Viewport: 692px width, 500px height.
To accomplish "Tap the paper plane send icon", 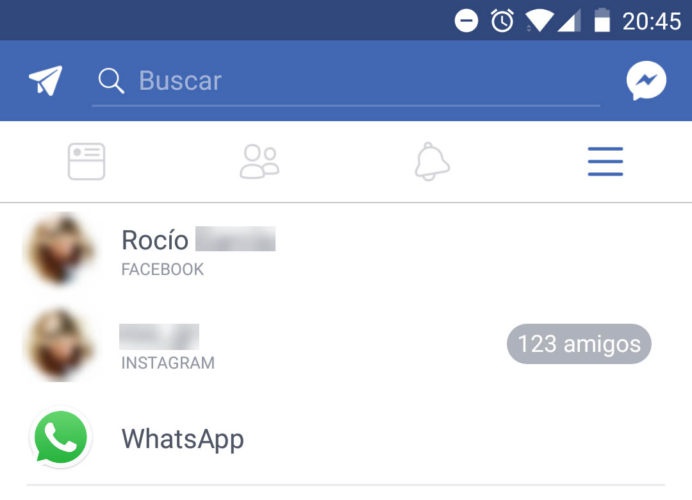I will [x=45, y=80].
